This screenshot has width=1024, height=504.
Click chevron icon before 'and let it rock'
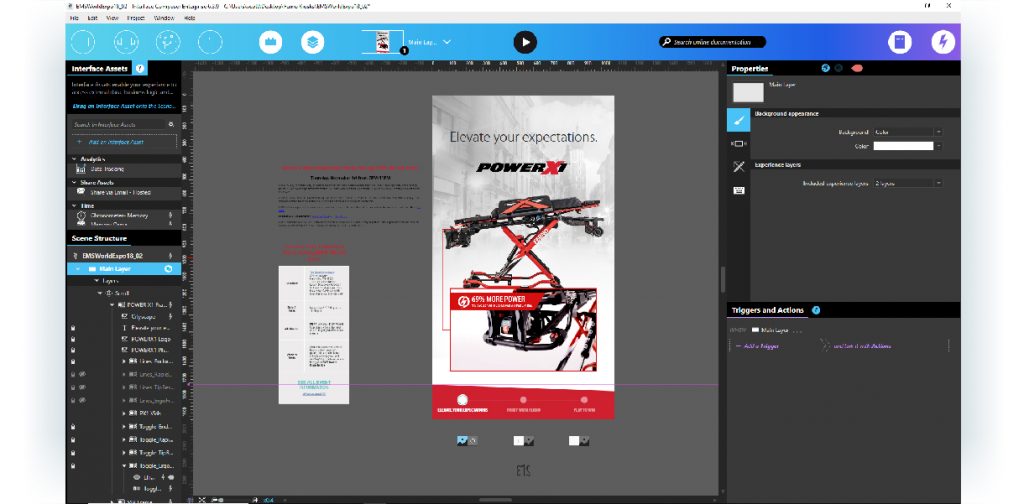click(825, 346)
